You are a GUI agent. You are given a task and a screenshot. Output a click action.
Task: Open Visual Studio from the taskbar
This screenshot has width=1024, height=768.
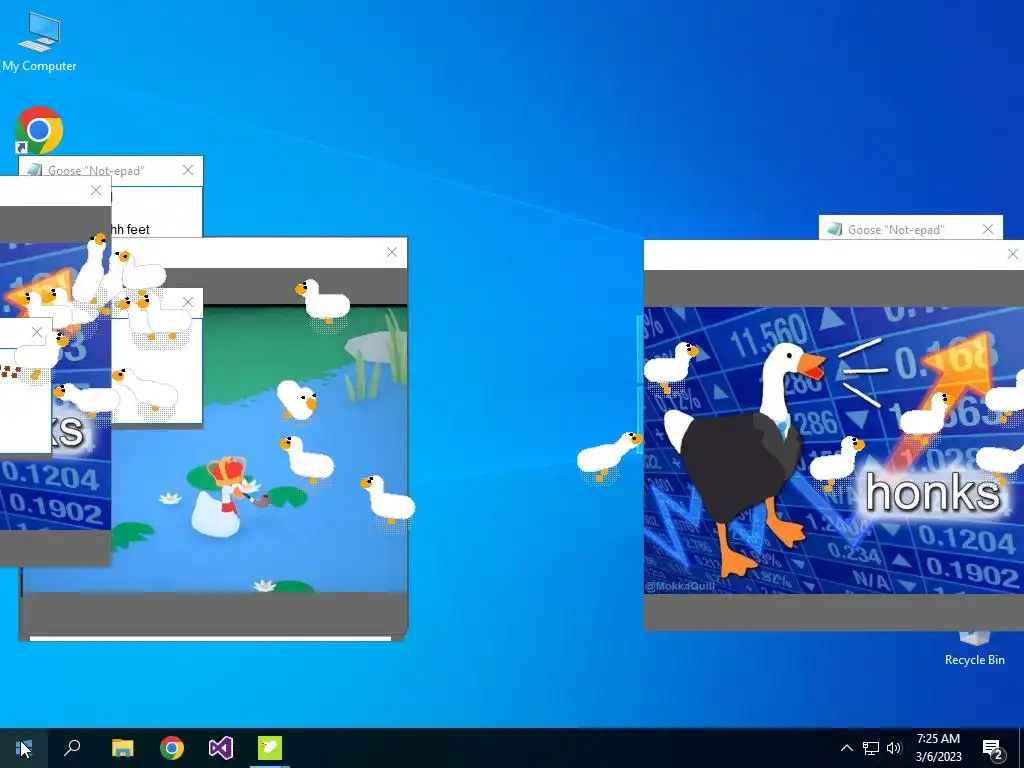point(221,748)
